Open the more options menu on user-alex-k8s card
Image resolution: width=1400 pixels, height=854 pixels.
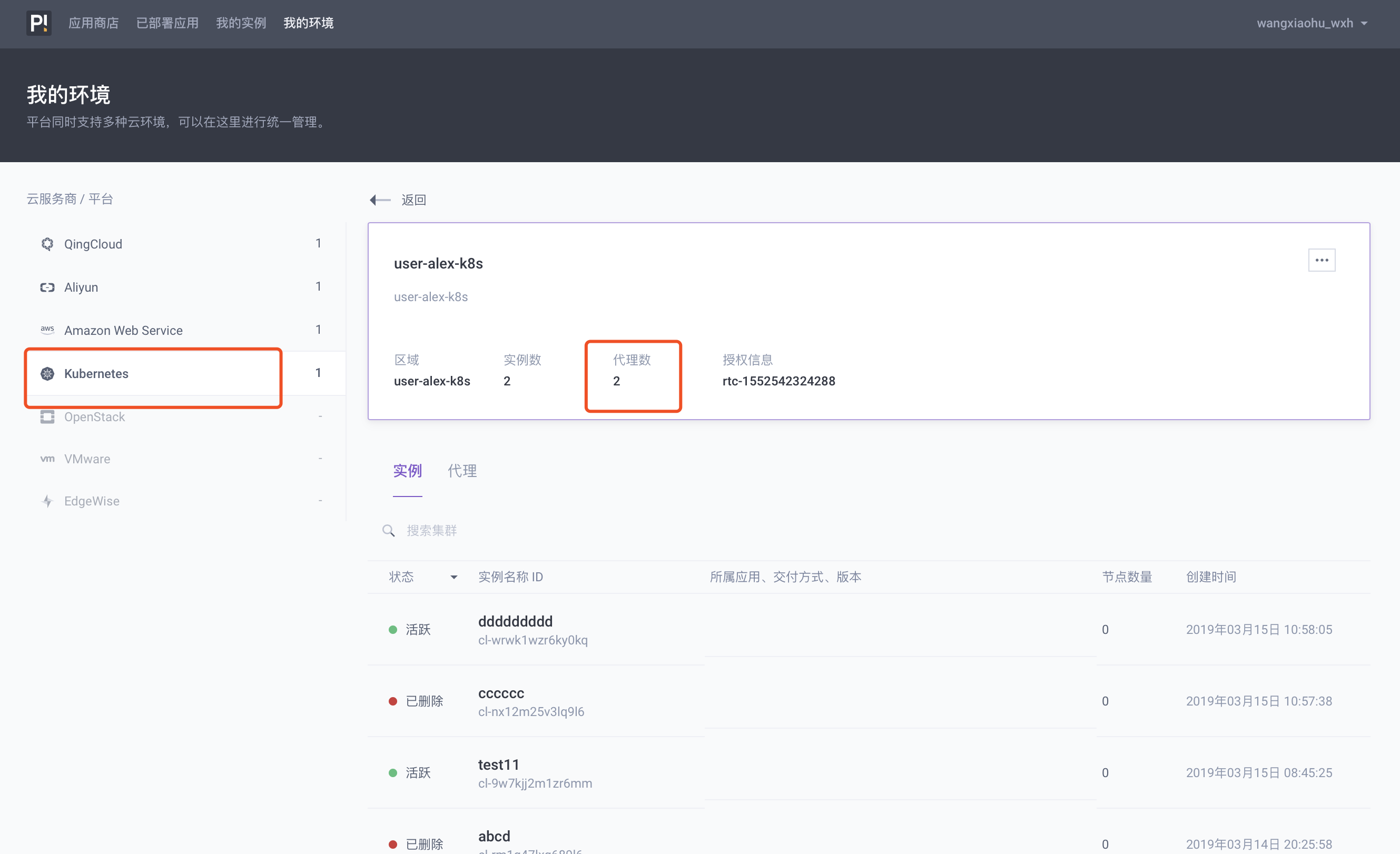pyautogui.click(x=1322, y=260)
